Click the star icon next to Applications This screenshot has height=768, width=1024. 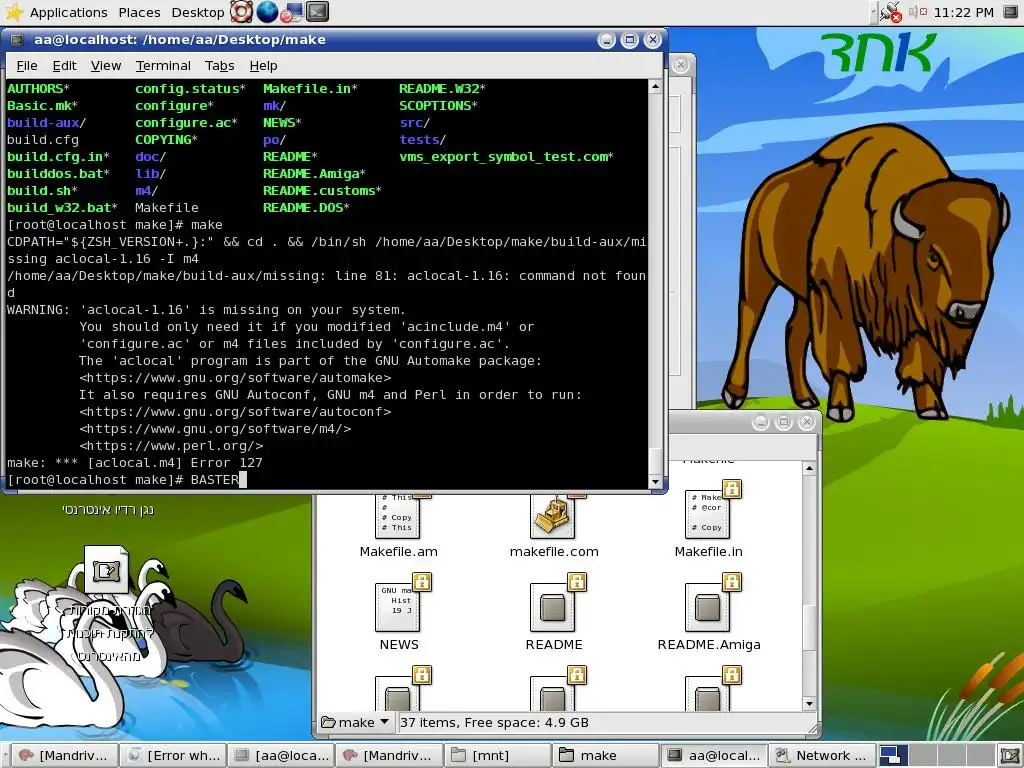14,12
